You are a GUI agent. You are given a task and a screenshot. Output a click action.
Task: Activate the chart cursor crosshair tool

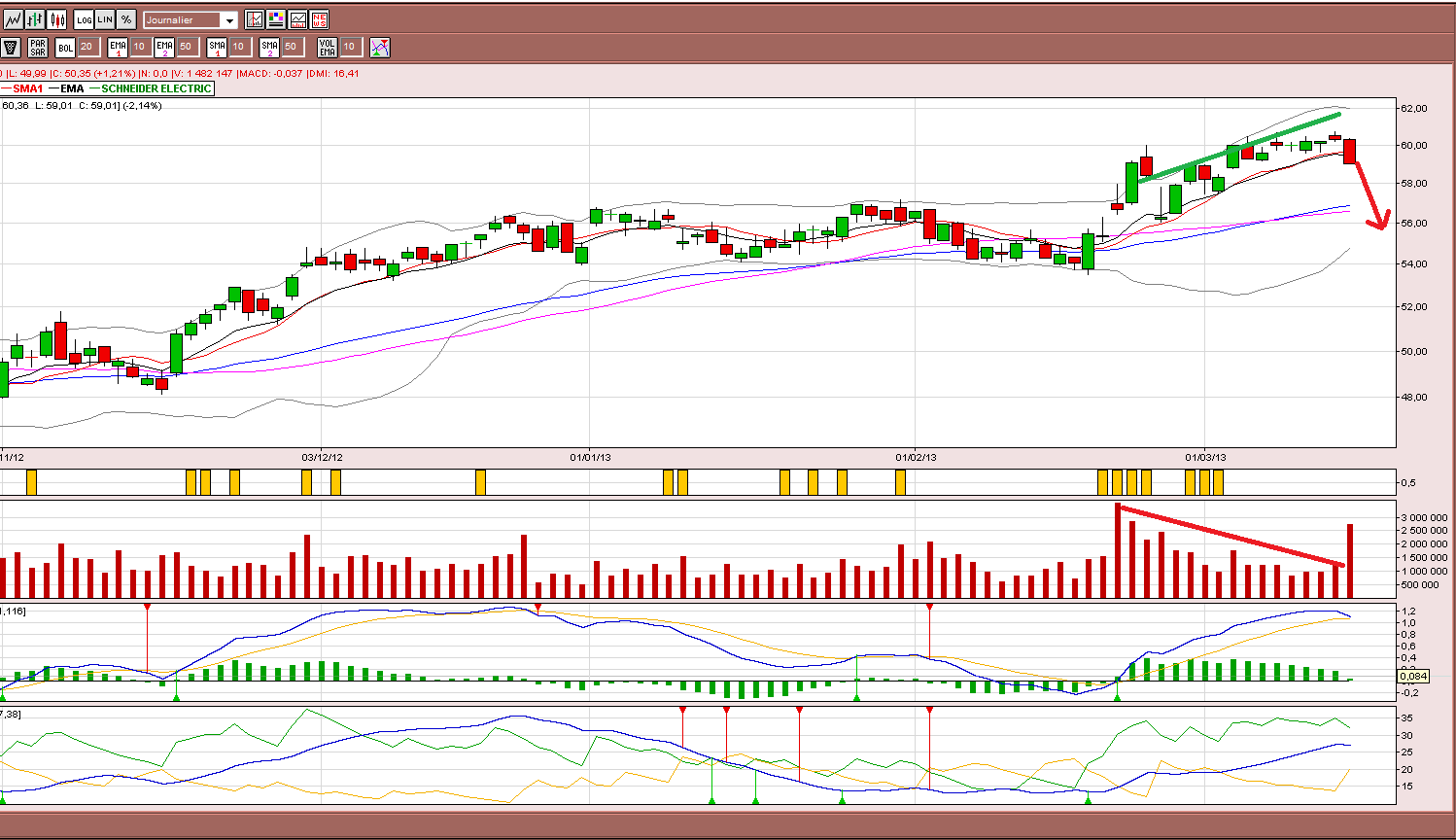pyautogui.click(x=255, y=19)
